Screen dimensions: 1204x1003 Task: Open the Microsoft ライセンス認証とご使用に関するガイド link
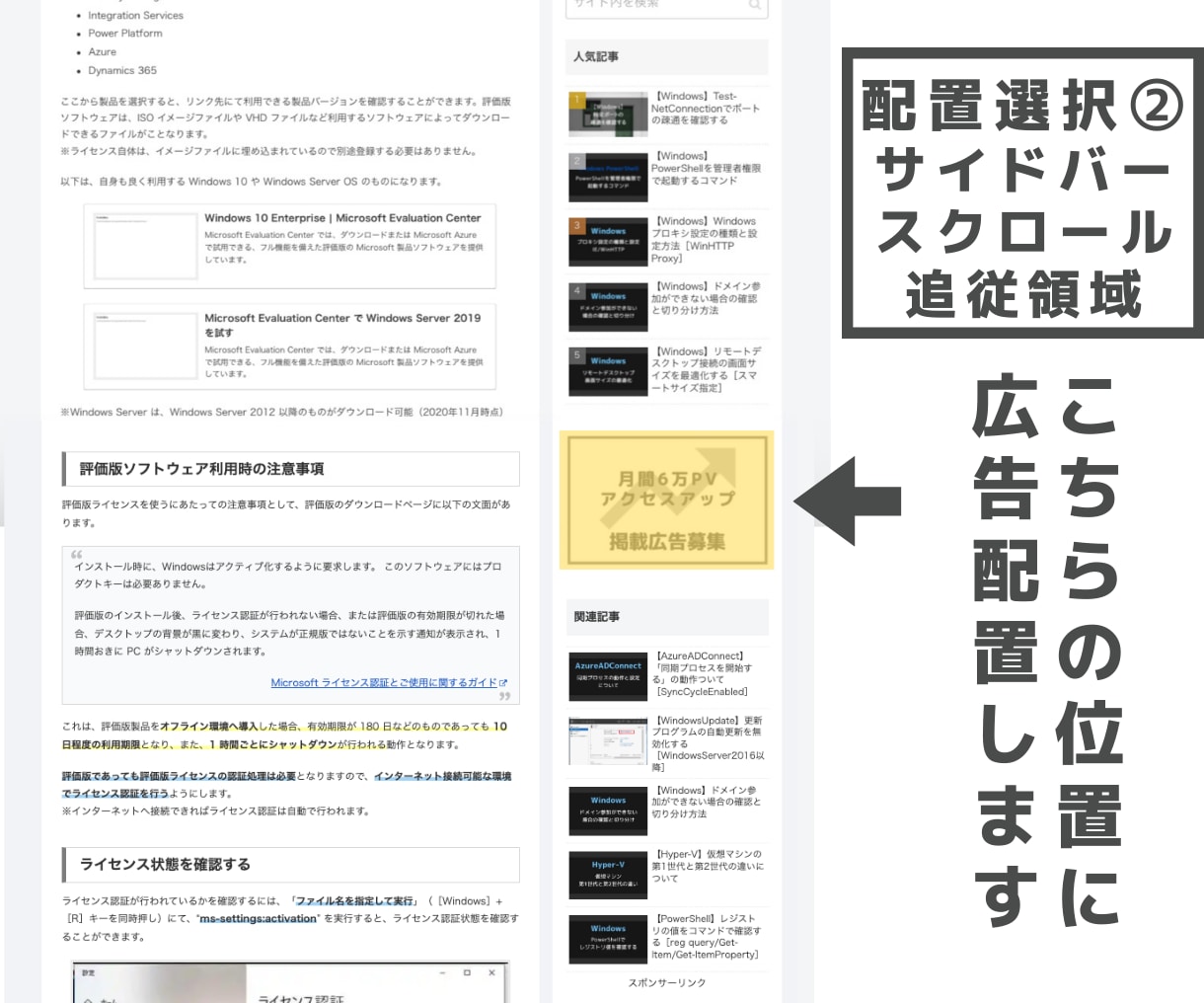(x=383, y=682)
